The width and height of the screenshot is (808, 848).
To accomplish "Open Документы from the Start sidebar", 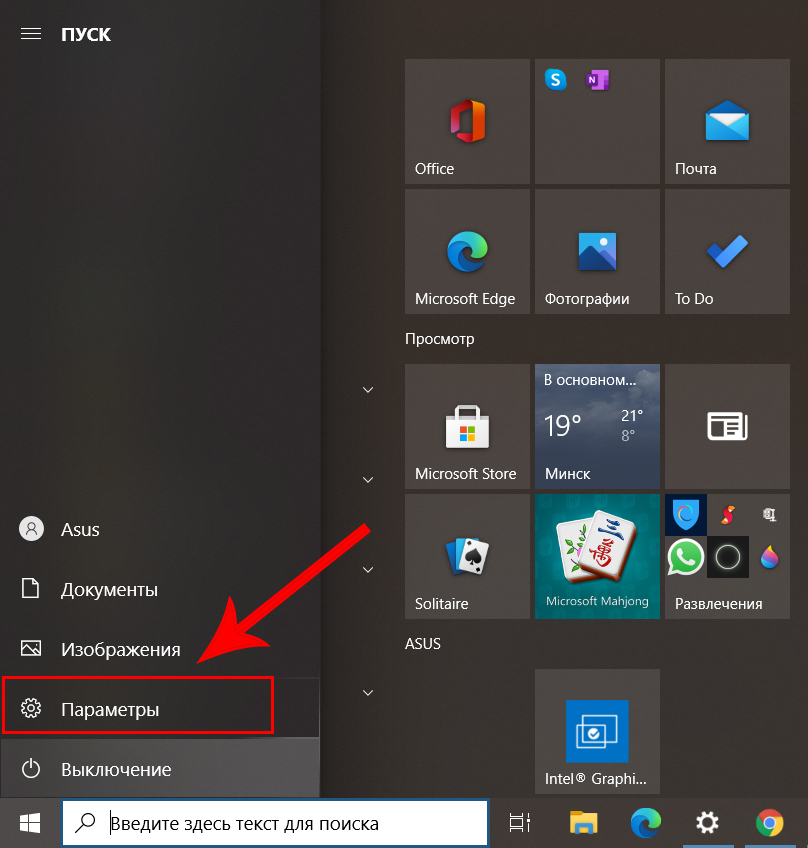I will click(x=160, y=589).
